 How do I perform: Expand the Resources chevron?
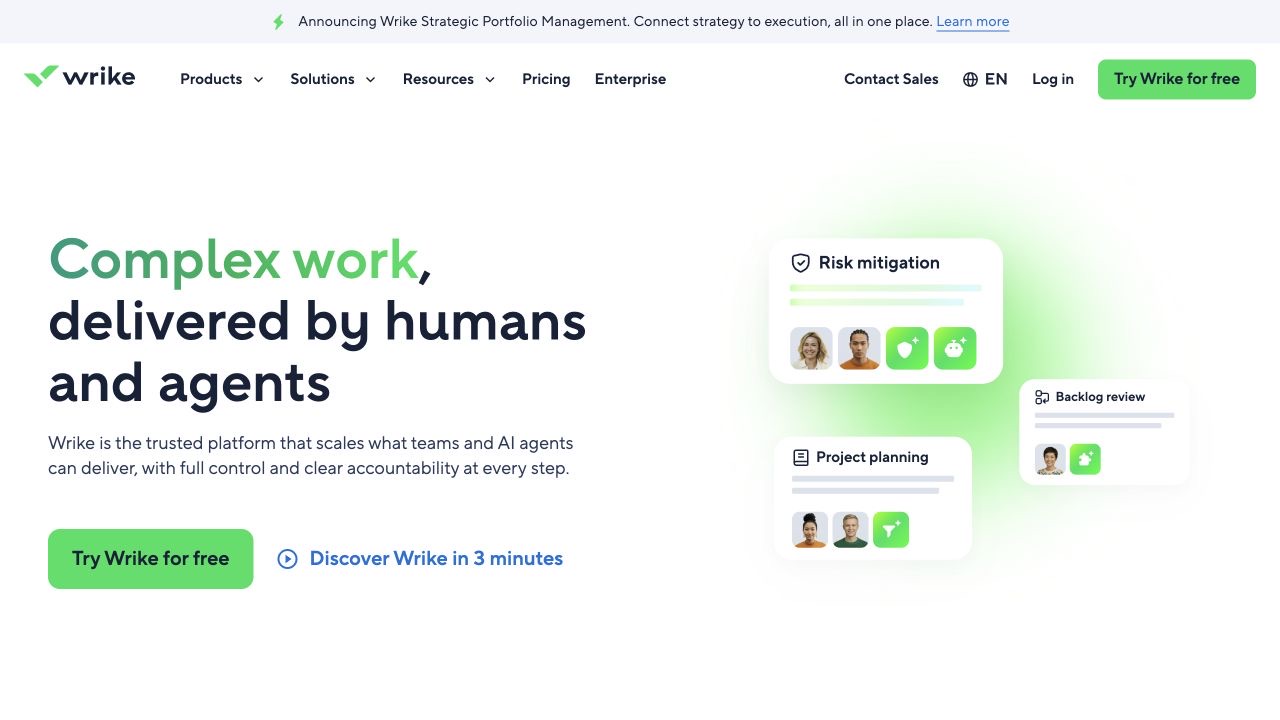[490, 80]
